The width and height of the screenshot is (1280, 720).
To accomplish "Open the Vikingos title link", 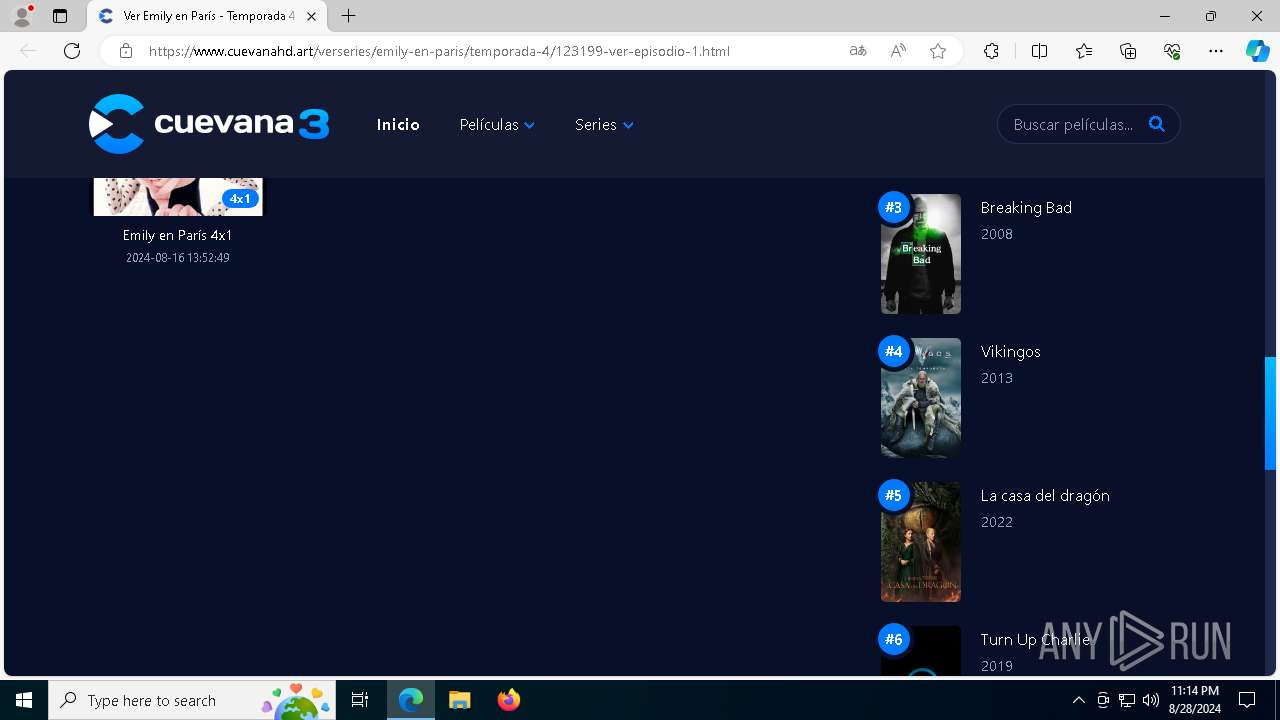I will pyautogui.click(x=1010, y=352).
